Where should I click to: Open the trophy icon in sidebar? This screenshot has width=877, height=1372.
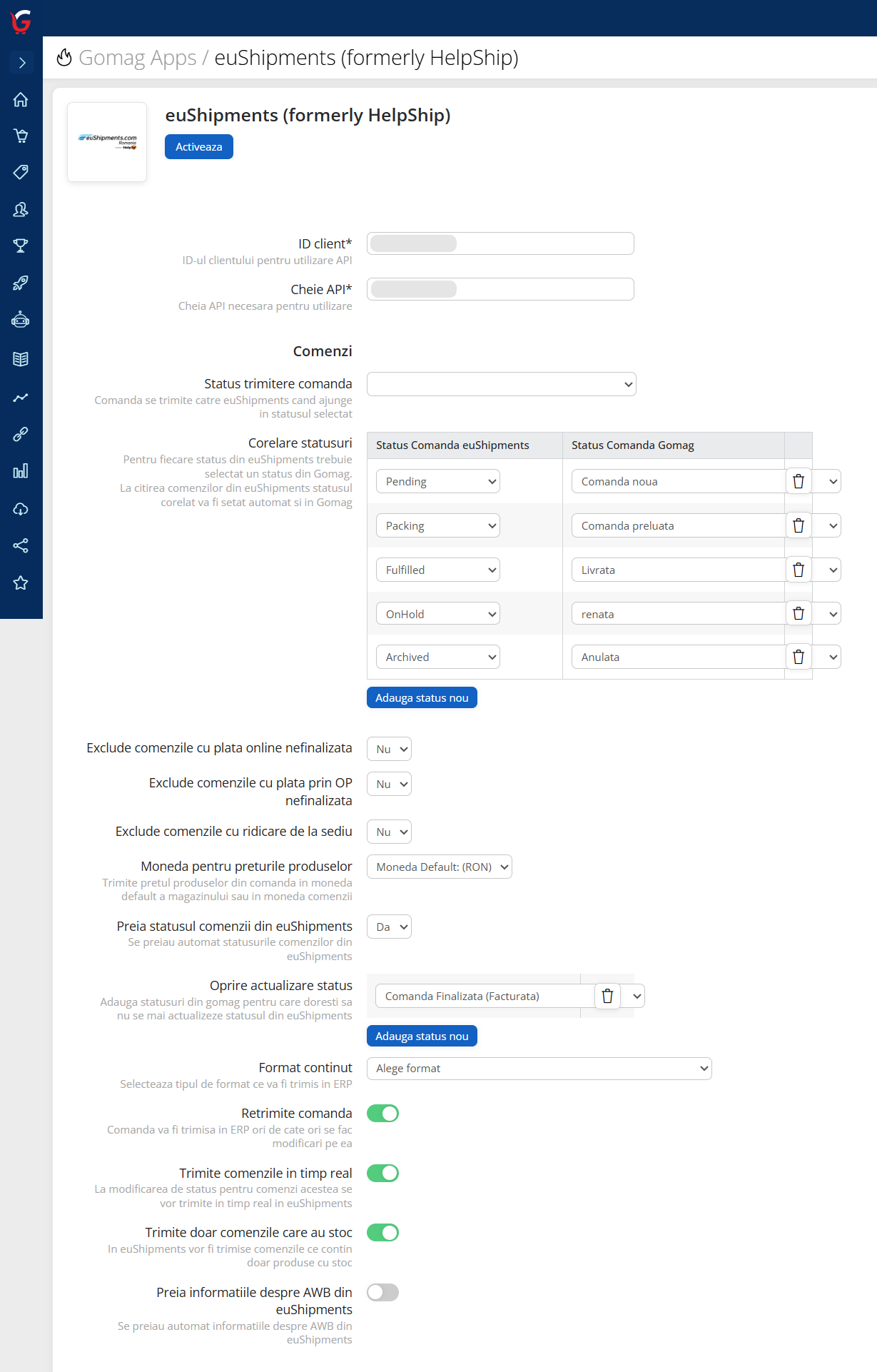pos(21,246)
